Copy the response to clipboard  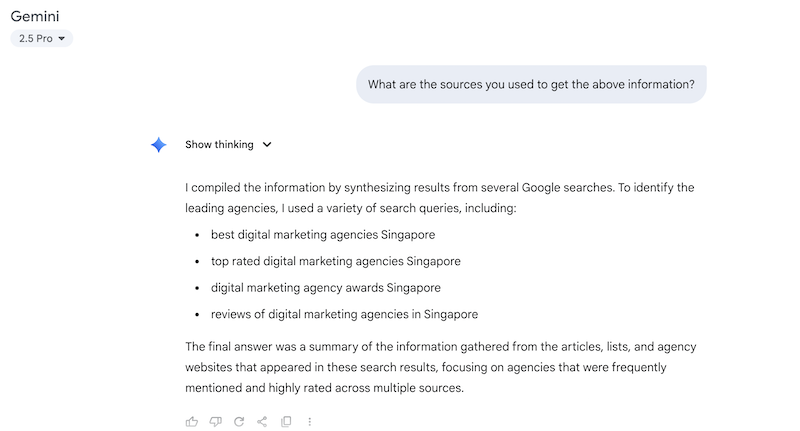tap(286, 421)
